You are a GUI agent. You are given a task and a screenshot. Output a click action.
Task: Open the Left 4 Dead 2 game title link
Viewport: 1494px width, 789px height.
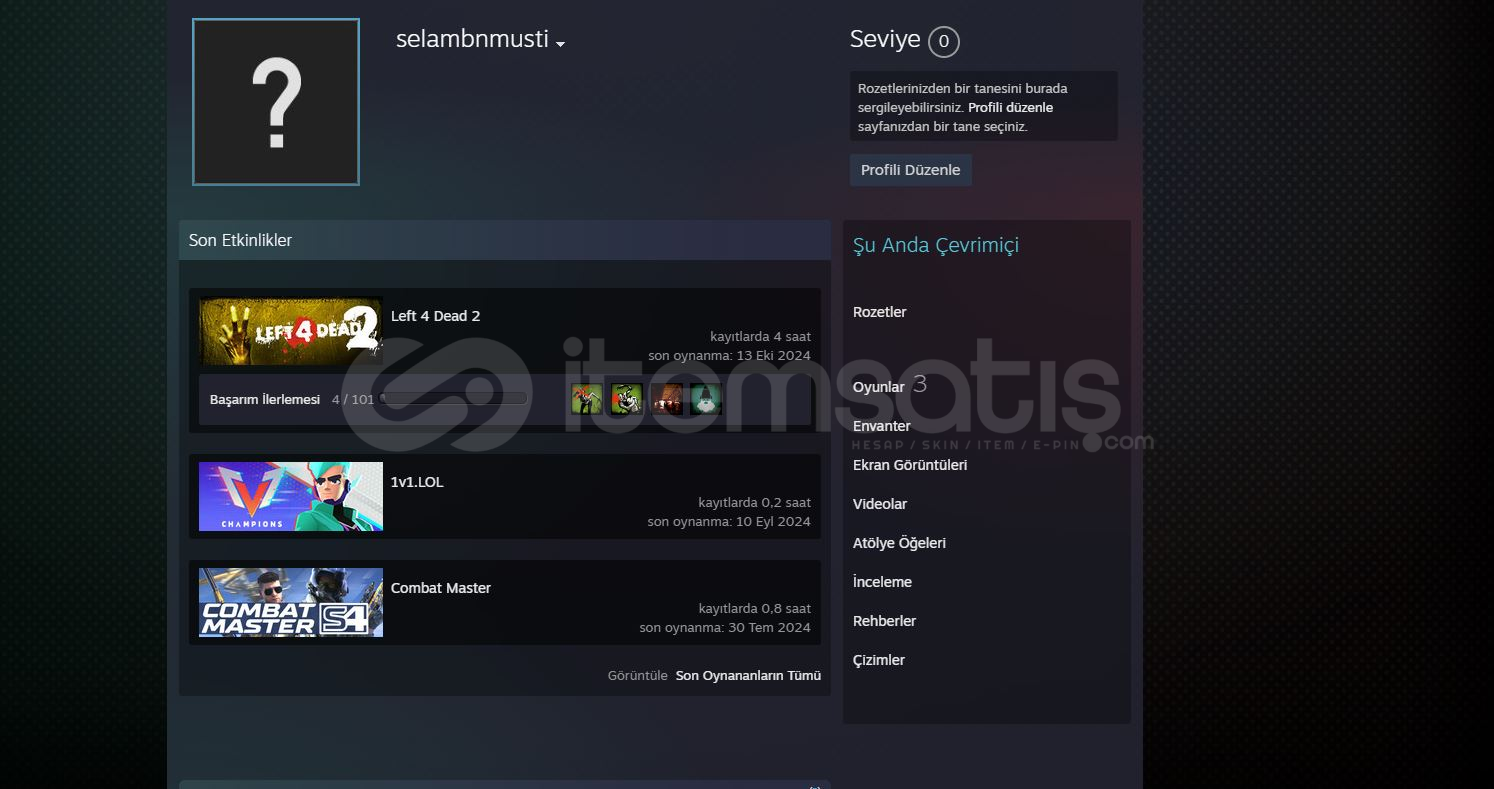tap(435, 316)
